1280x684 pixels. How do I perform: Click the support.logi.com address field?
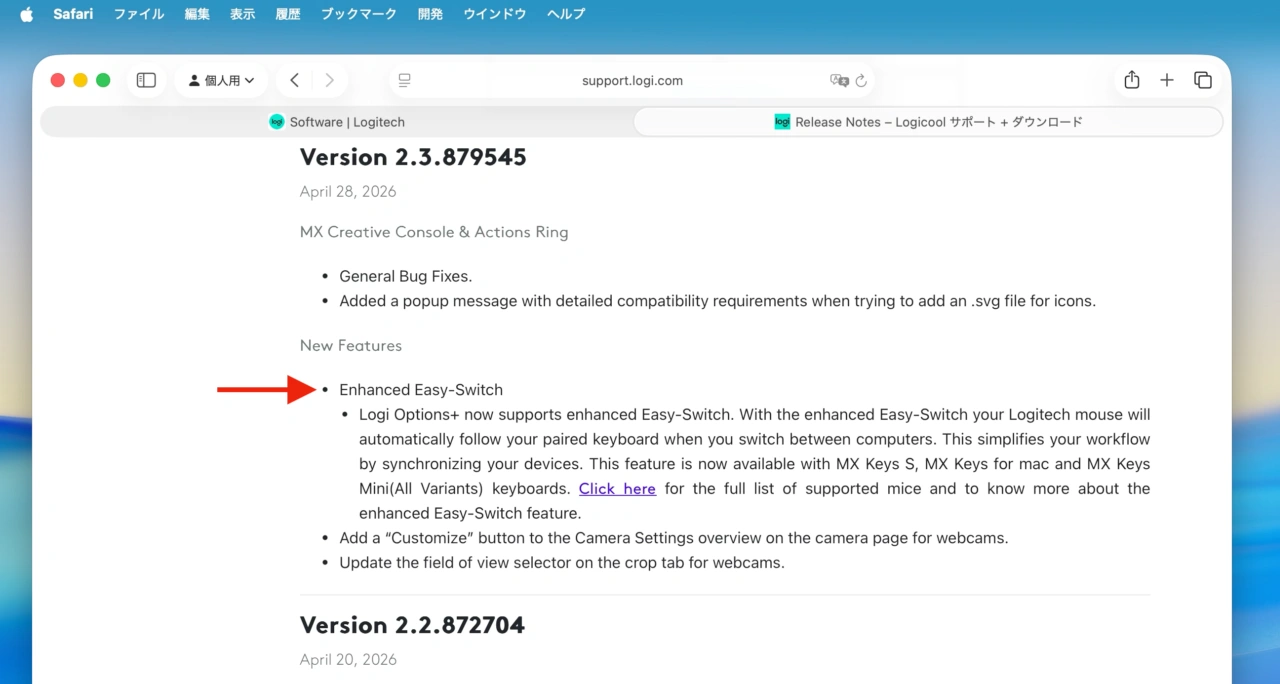632,80
